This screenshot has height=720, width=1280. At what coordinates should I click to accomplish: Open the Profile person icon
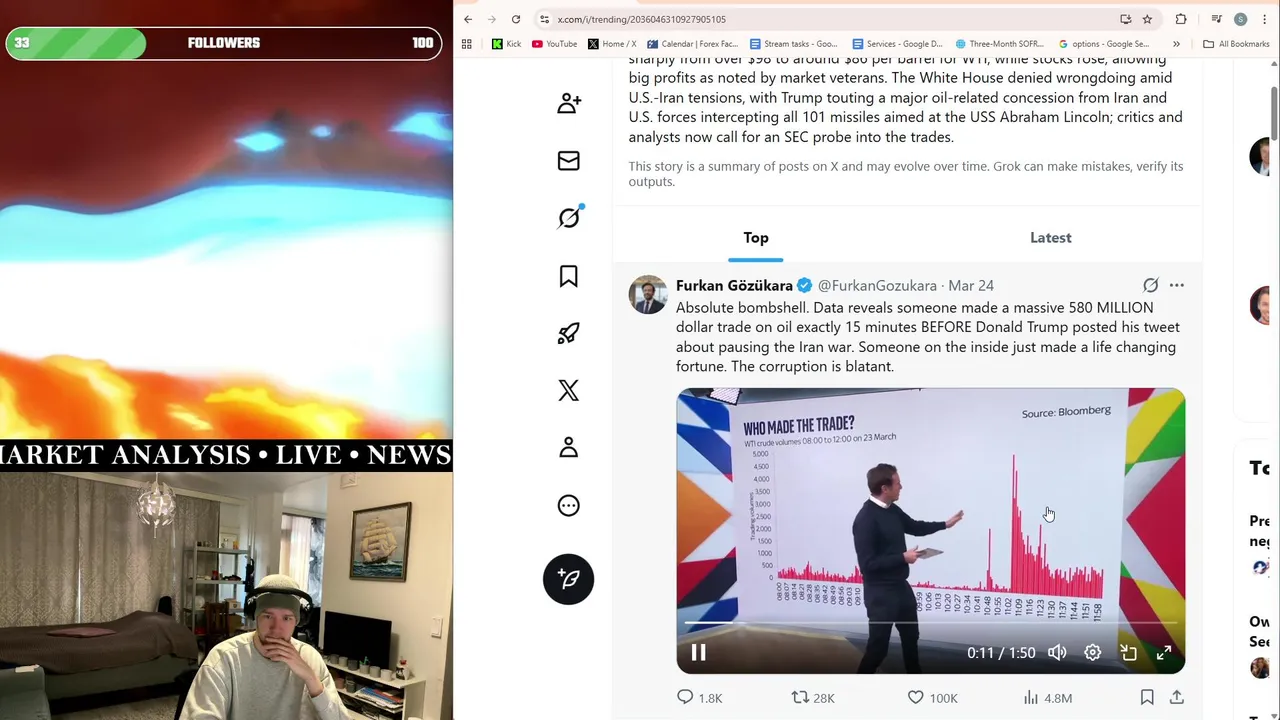pyautogui.click(x=568, y=448)
